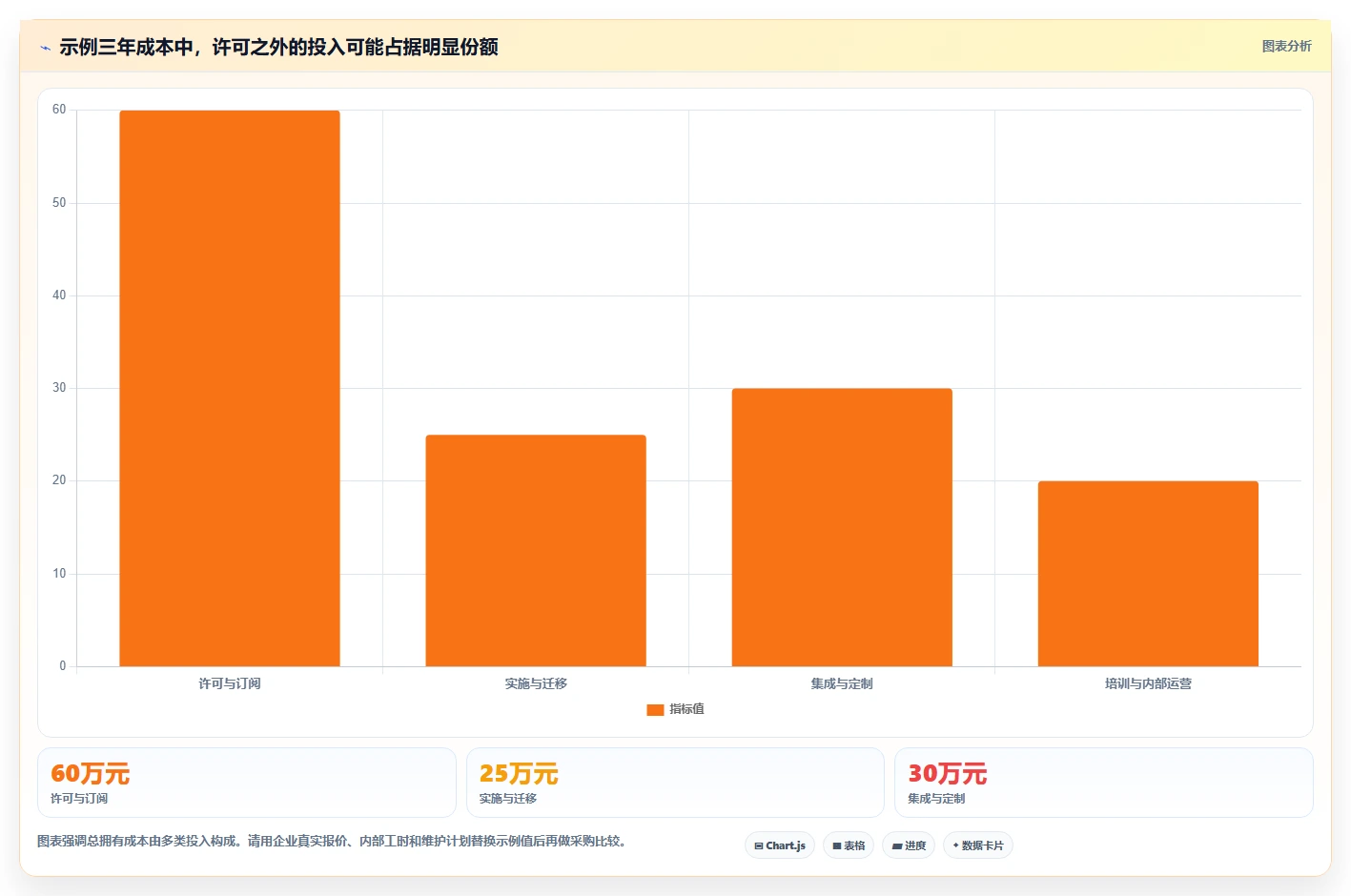Image resolution: width=1351 pixels, height=896 pixels.
Task: Click the 实施与迁移 x-axis label
Action: (x=536, y=683)
